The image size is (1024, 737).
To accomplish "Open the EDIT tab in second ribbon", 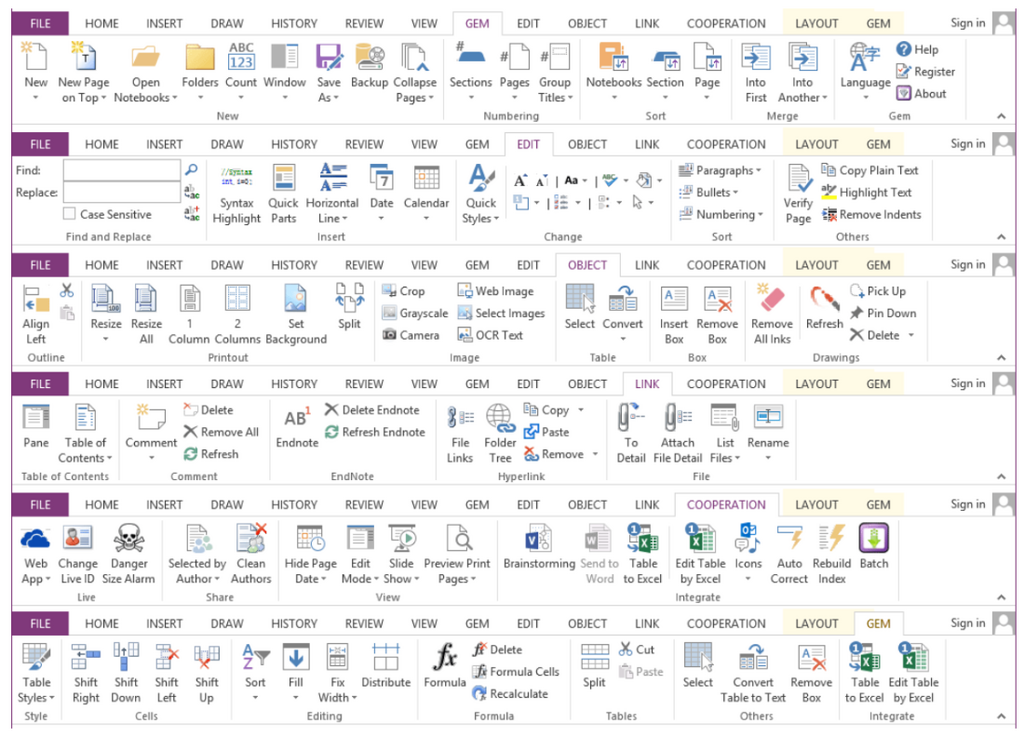I will tap(528, 144).
